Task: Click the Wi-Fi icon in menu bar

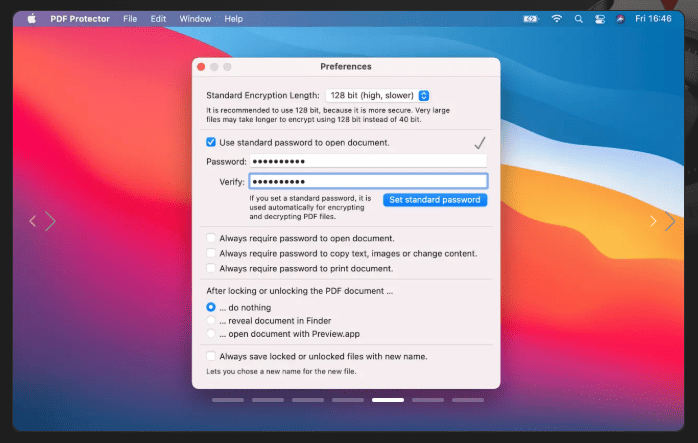Action: (556, 19)
